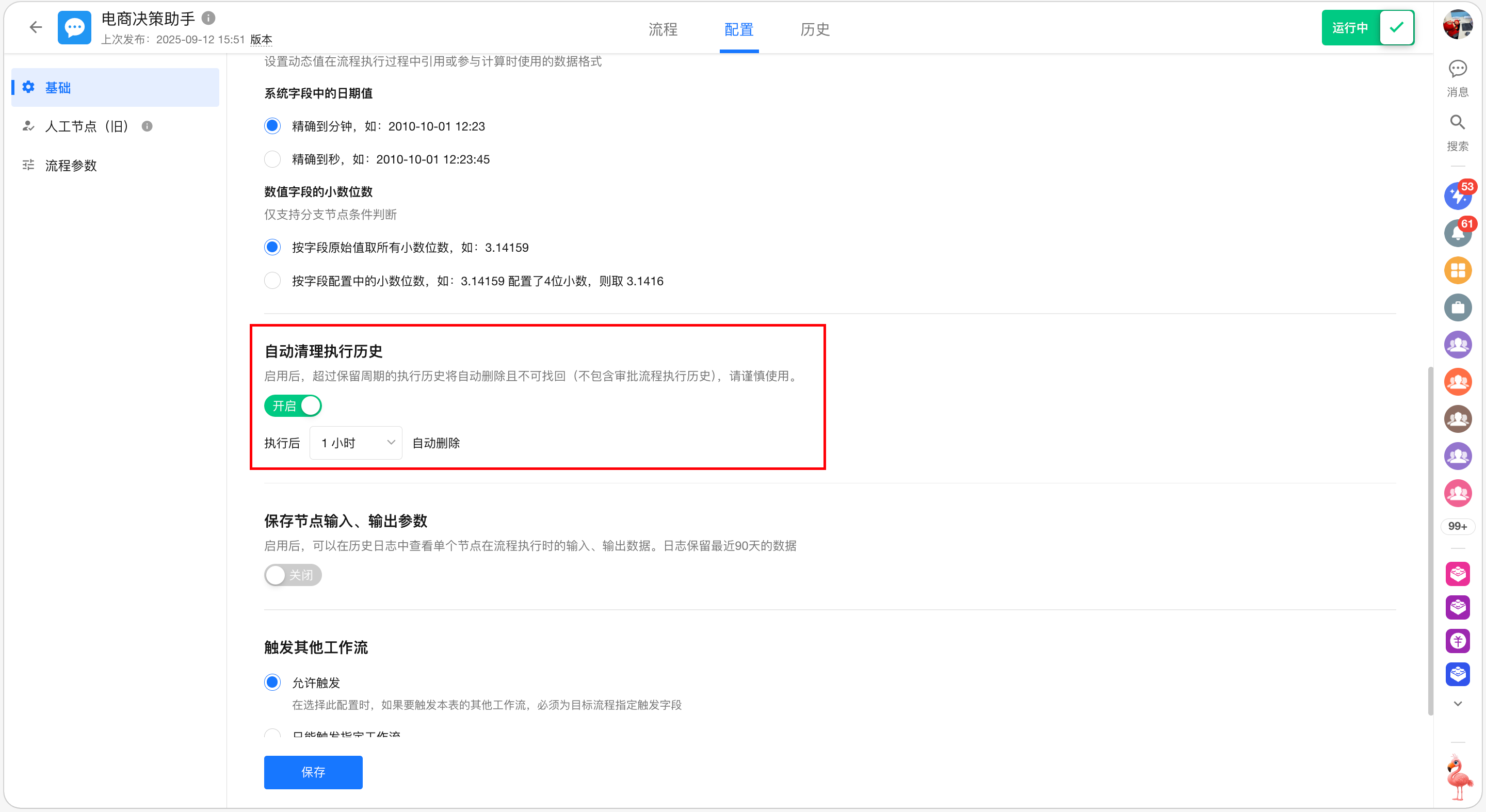Open the 1 小时 retention dropdown
1486x812 pixels.
pyautogui.click(x=356, y=443)
